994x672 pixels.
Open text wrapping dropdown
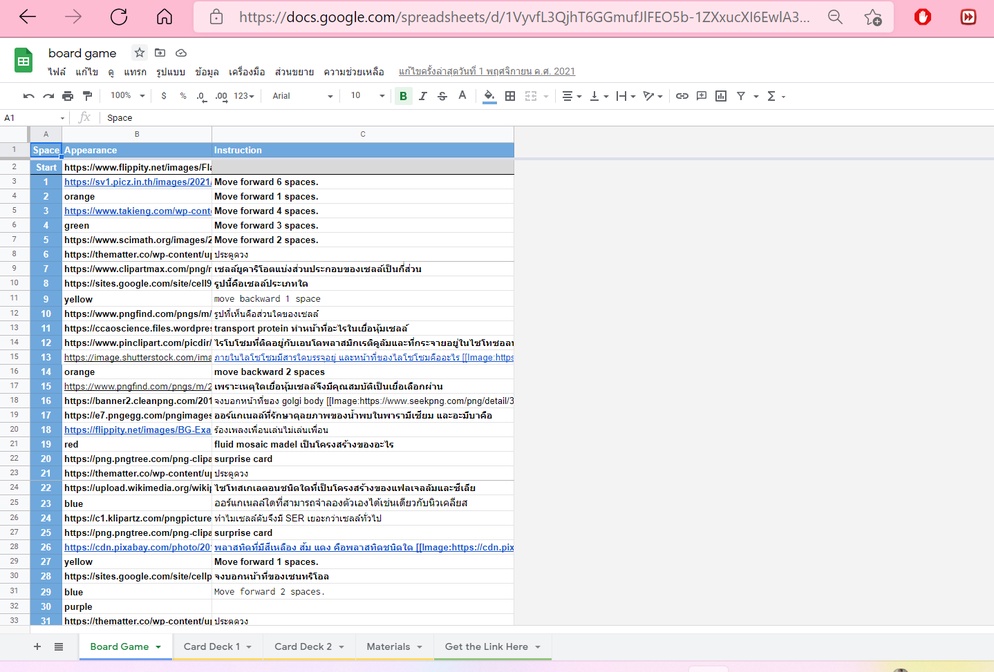click(x=626, y=96)
